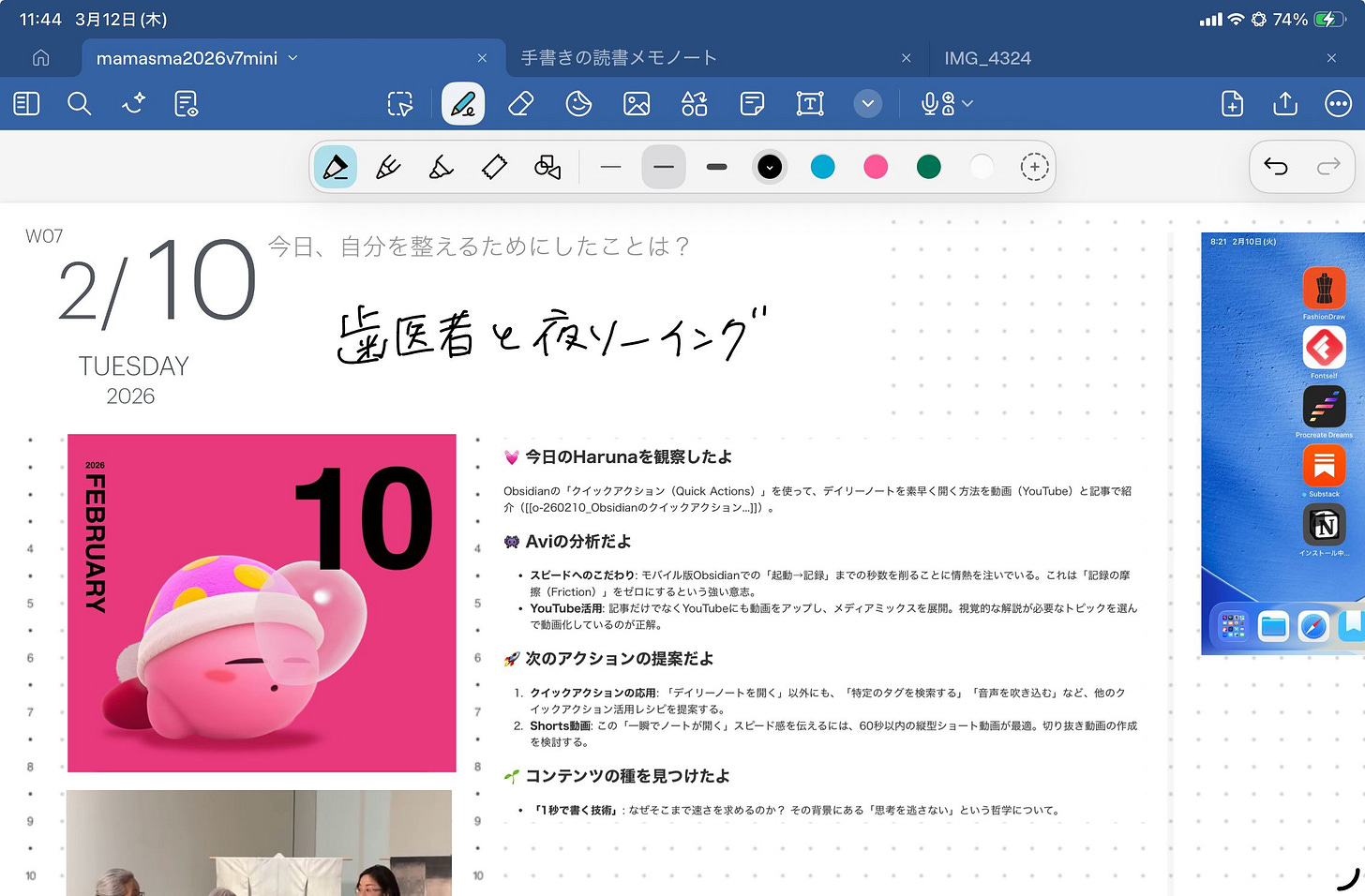This screenshot has height=896, width=1365.
Task: Open the sidebar panel toggle
Action: tap(26, 103)
